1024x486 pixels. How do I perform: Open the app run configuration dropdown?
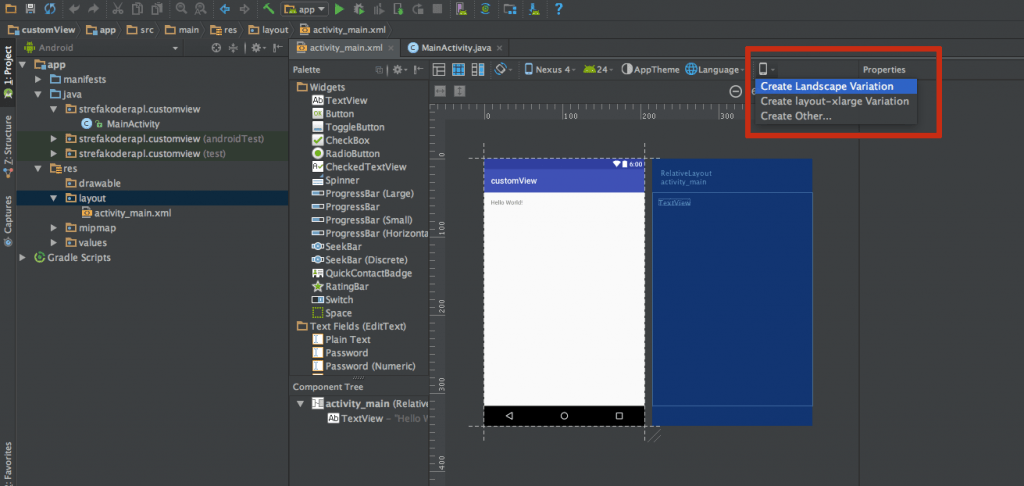point(306,9)
